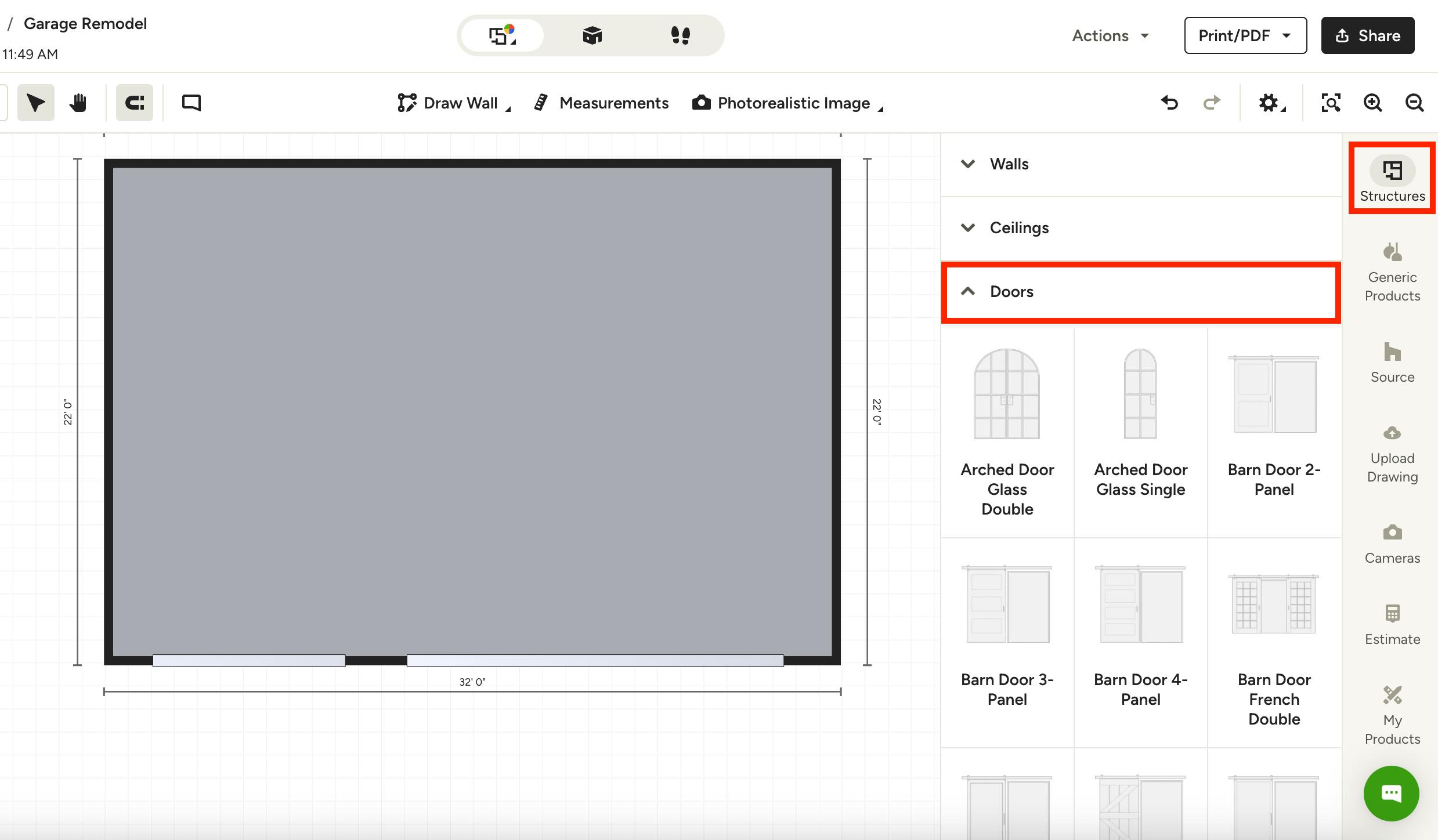Open Photoreal­istic Image options
The image size is (1438, 840).
pyautogui.click(x=787, y=103)
